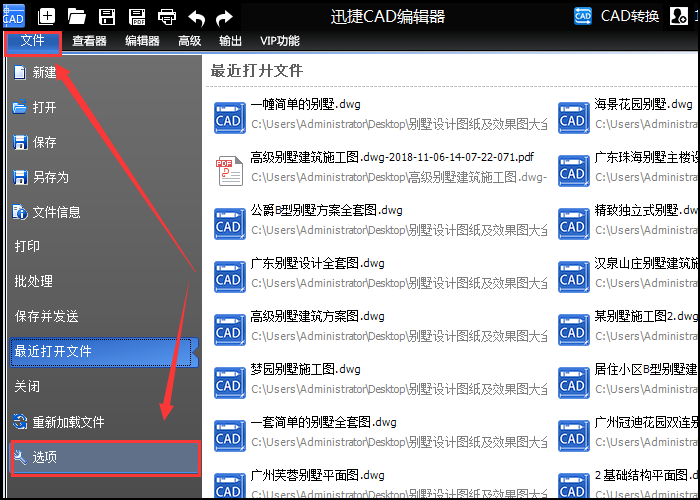Click the CAD转换 convert icon

(x=583, y=16)
